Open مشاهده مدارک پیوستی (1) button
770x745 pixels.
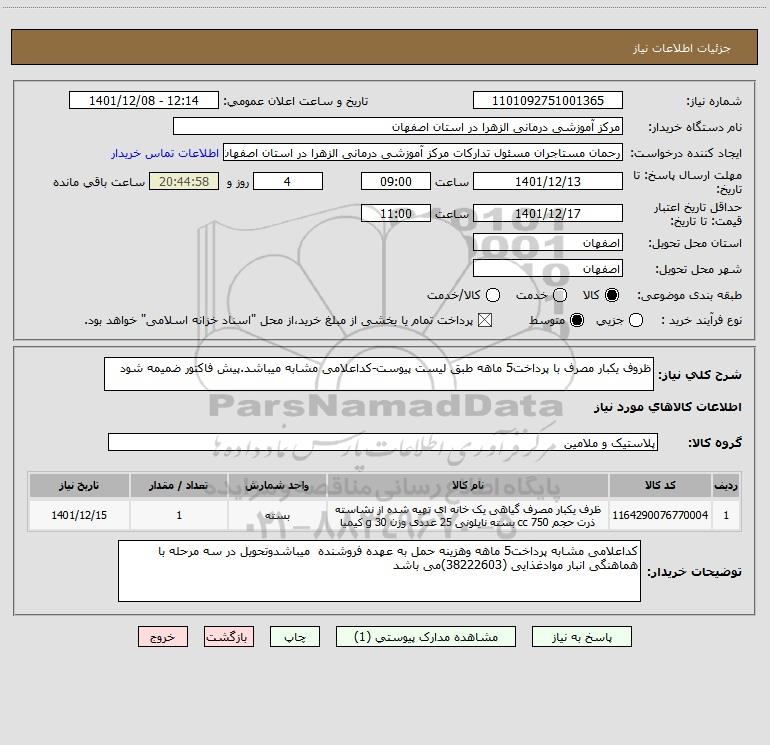pyautogui.click(x=426, y=637)
